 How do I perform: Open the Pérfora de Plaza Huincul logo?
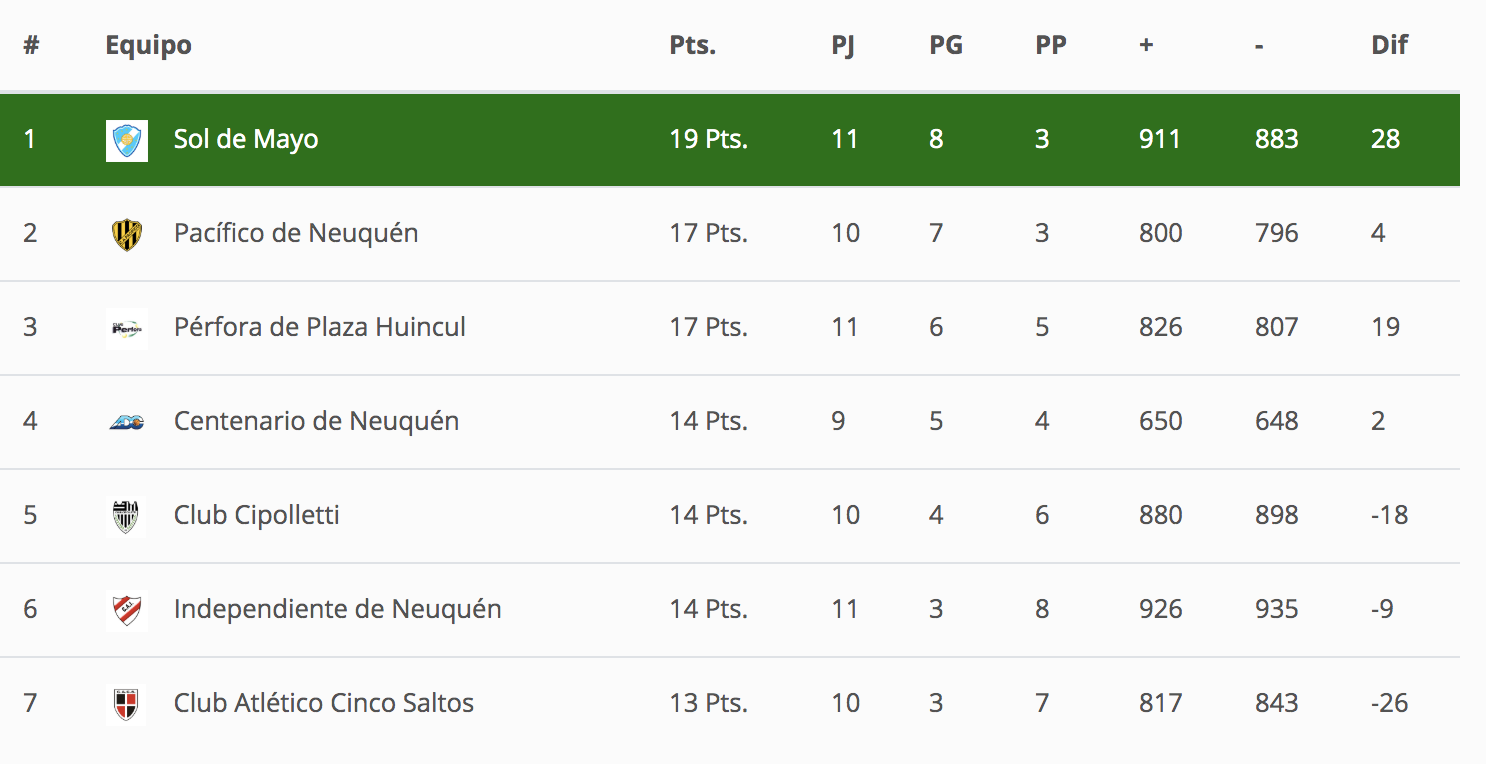127,328
